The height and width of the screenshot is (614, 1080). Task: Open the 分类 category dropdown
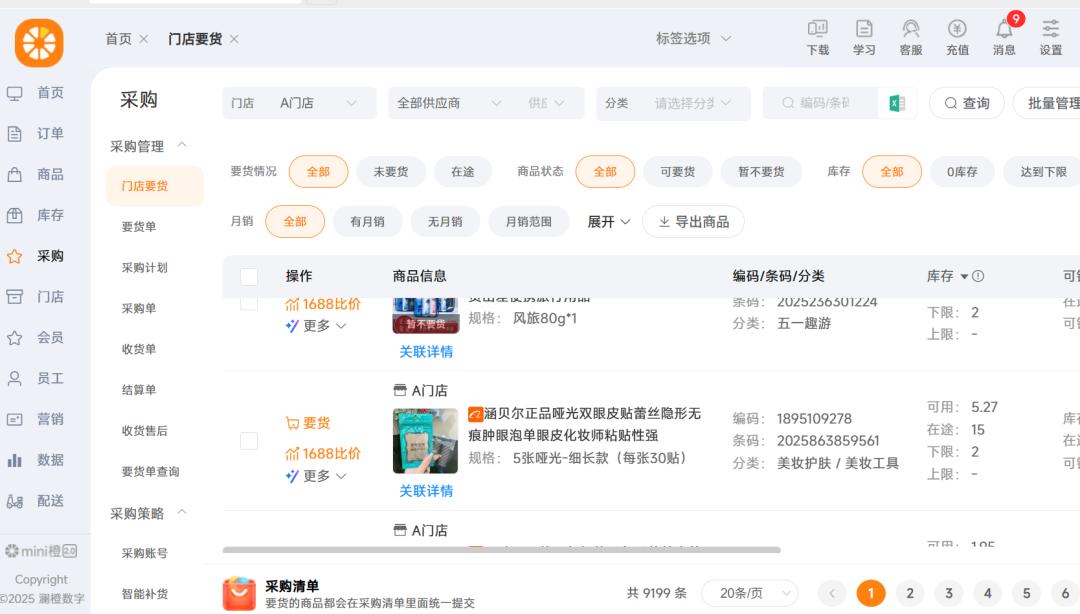pyautogui.click(x=673, y=103)
